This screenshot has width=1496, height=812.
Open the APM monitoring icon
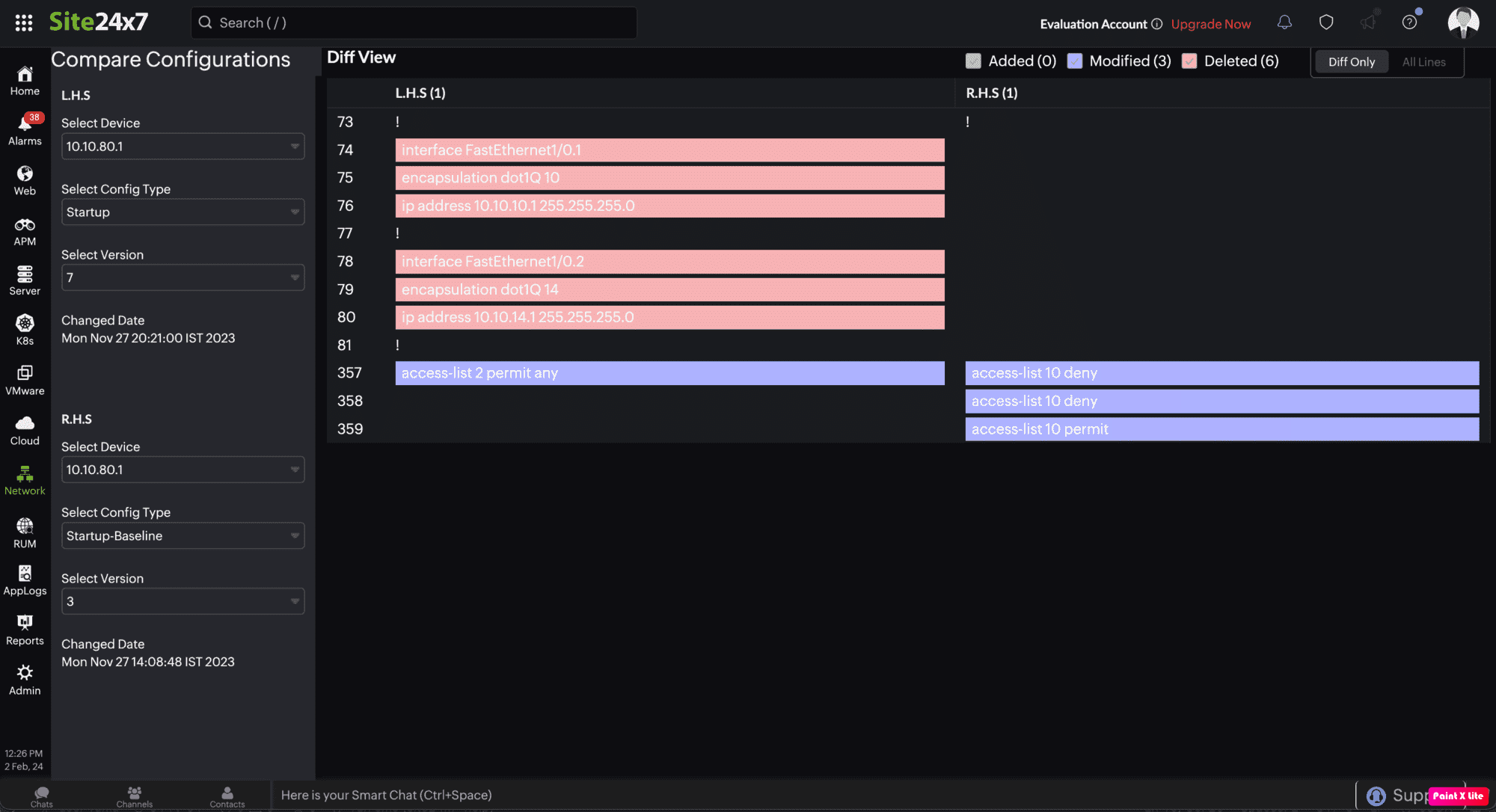point(25,231)
